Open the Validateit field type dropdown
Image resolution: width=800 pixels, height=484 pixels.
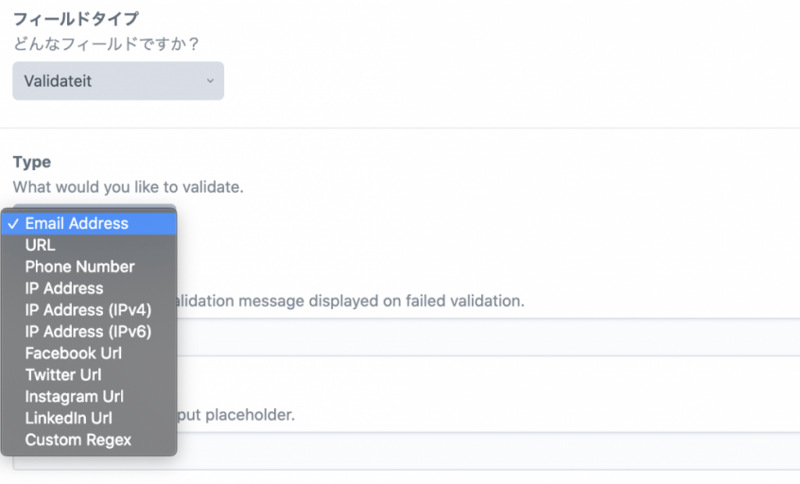pyautogui.click(x=117, y=81)
